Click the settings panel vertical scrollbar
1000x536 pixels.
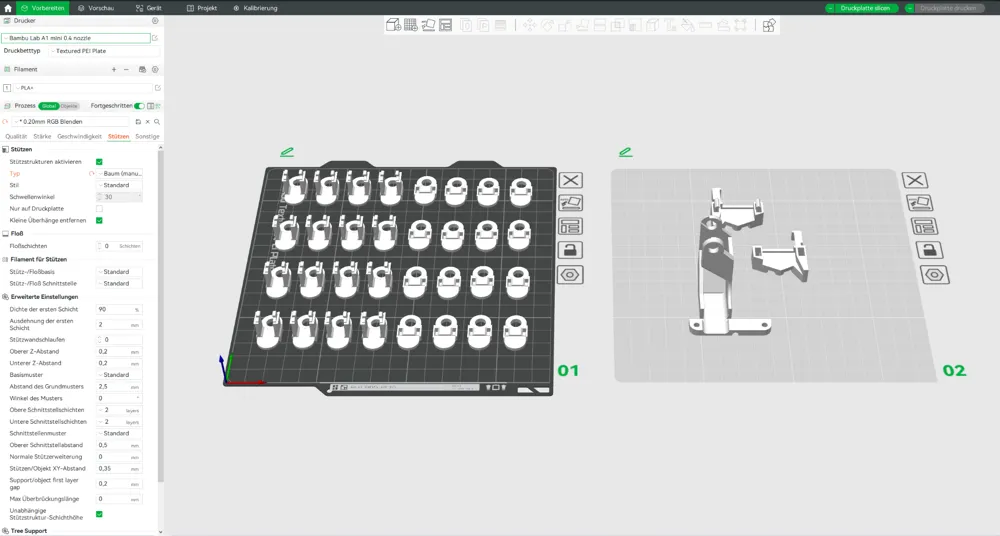[x=161, y=316]
